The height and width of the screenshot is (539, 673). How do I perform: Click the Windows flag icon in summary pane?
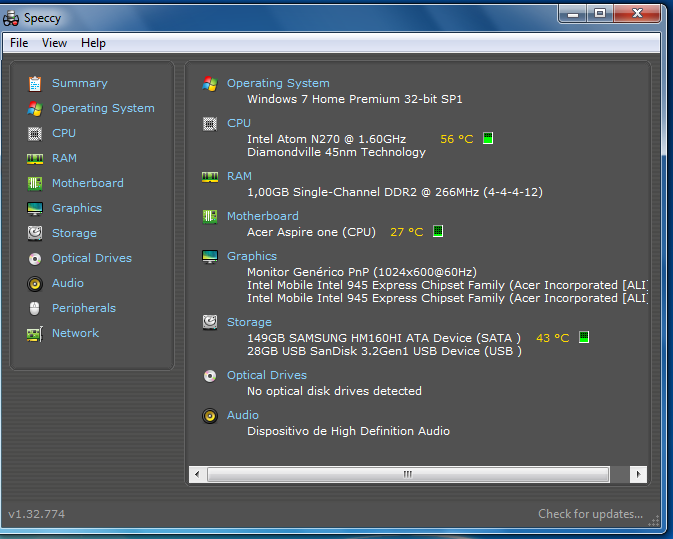[210, 84]
